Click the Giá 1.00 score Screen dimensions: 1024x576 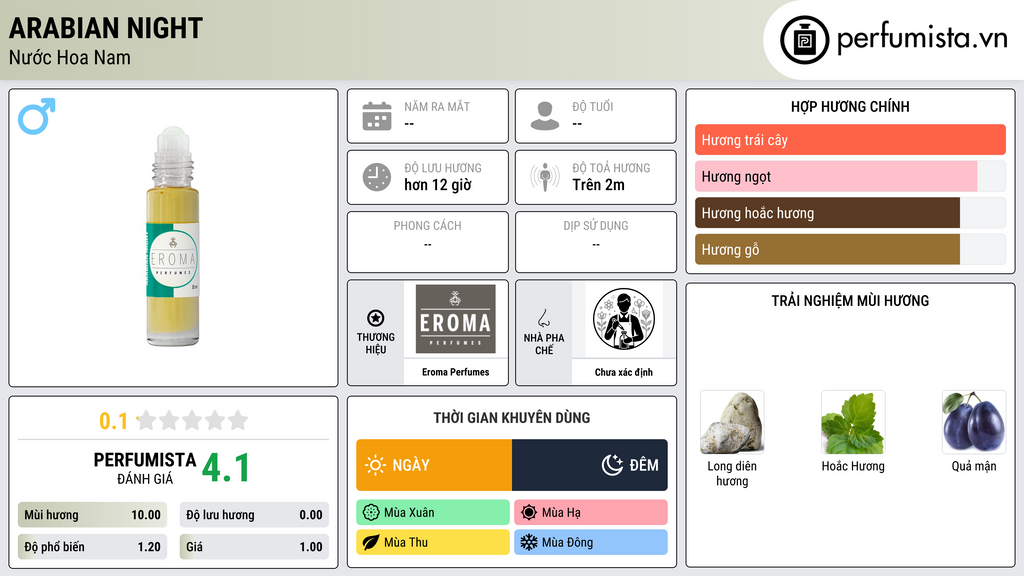pos(254,547)
